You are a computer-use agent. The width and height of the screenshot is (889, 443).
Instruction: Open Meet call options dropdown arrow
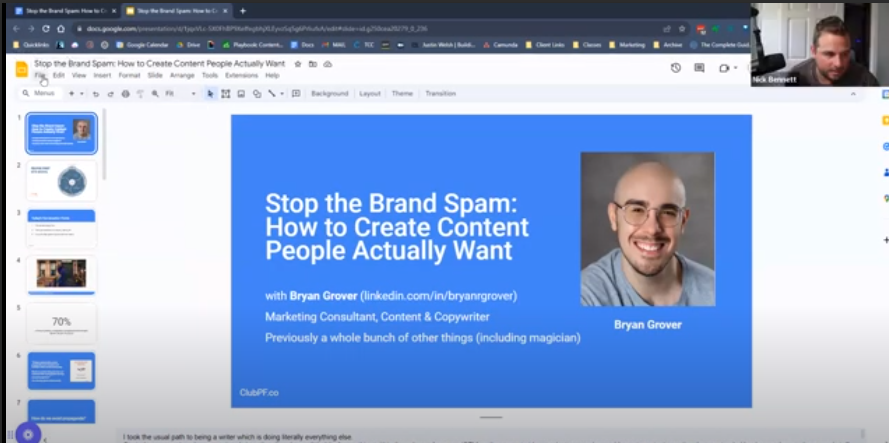[x=735, y=68]
